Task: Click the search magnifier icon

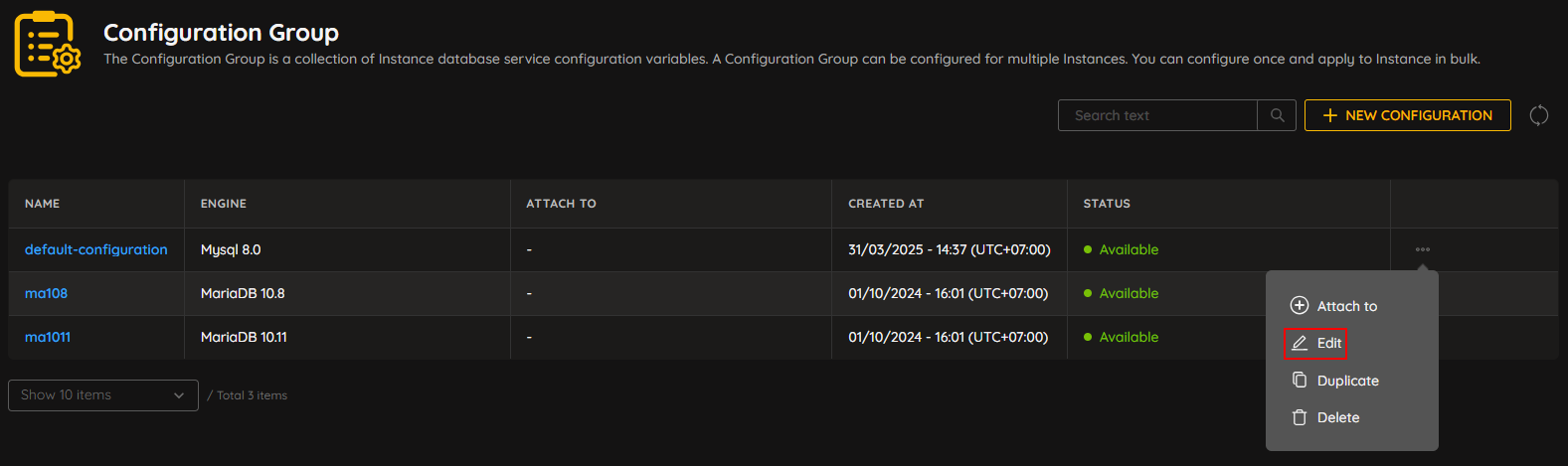Action: (x=1277, y=115)
